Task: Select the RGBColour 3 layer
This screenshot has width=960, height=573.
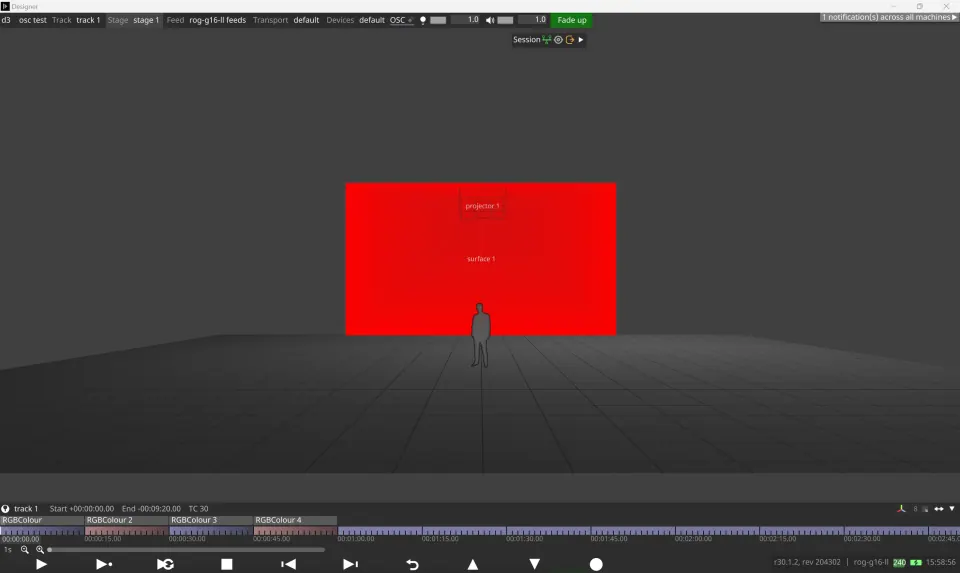Action: (x=211, y=520)
